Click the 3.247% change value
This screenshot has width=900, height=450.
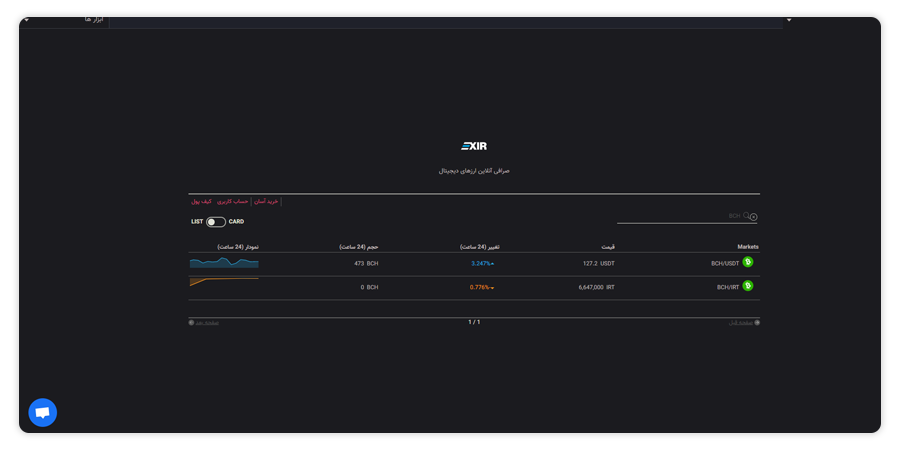coord(482,263)
